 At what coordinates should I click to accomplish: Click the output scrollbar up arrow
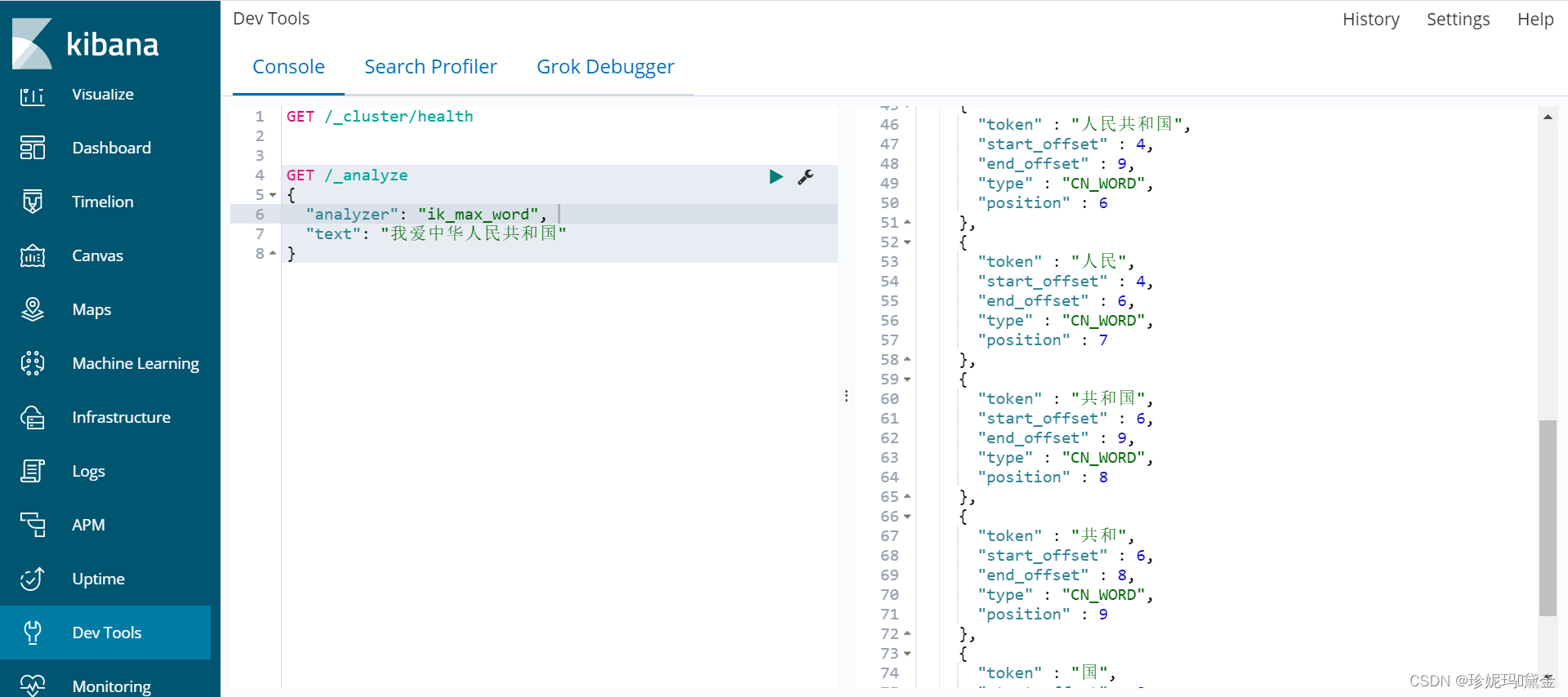point(1548,117)
